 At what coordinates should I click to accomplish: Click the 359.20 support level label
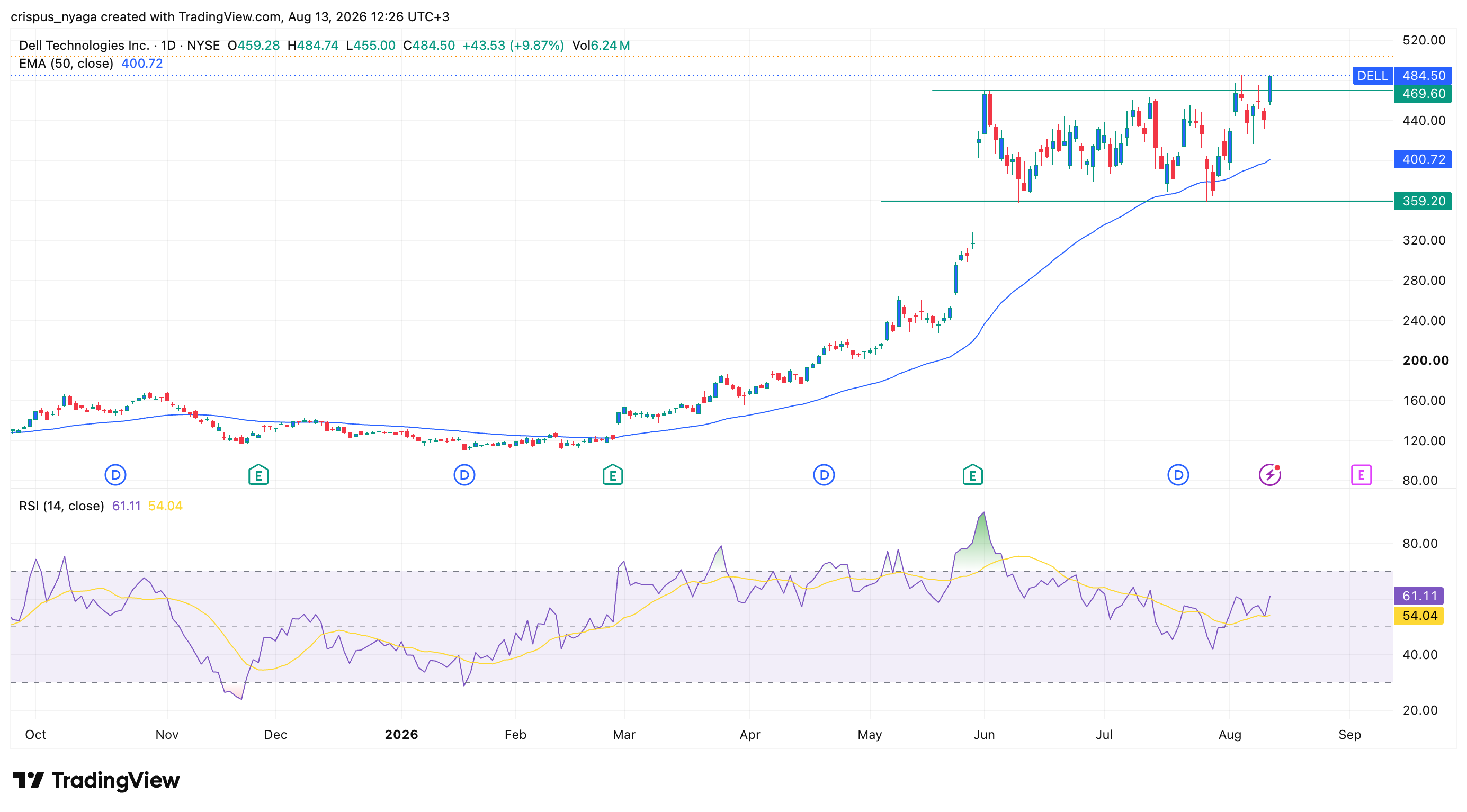pos(1423,201)
